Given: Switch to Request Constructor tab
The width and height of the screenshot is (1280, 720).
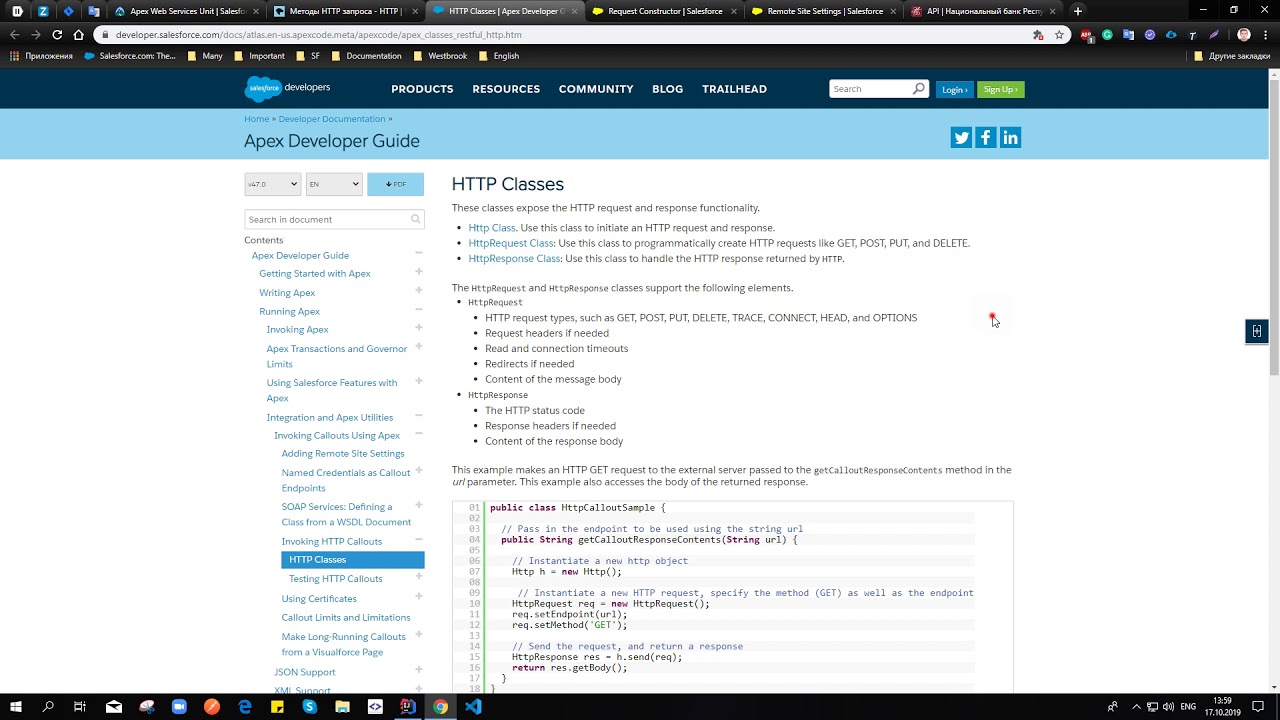Looking at the screenshot, I should tap(665, 11).
